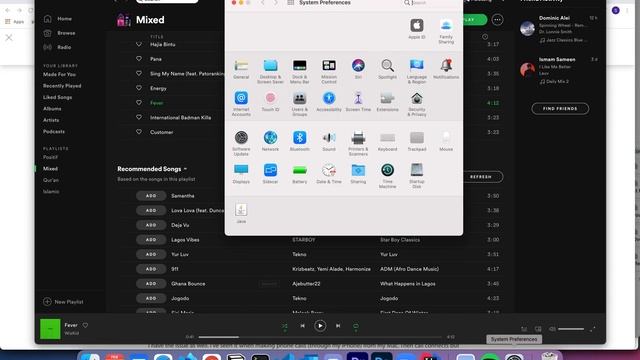Open Screen Time preferences
The width and height of the screenshot is (640, 360).
tap(358, 101)
